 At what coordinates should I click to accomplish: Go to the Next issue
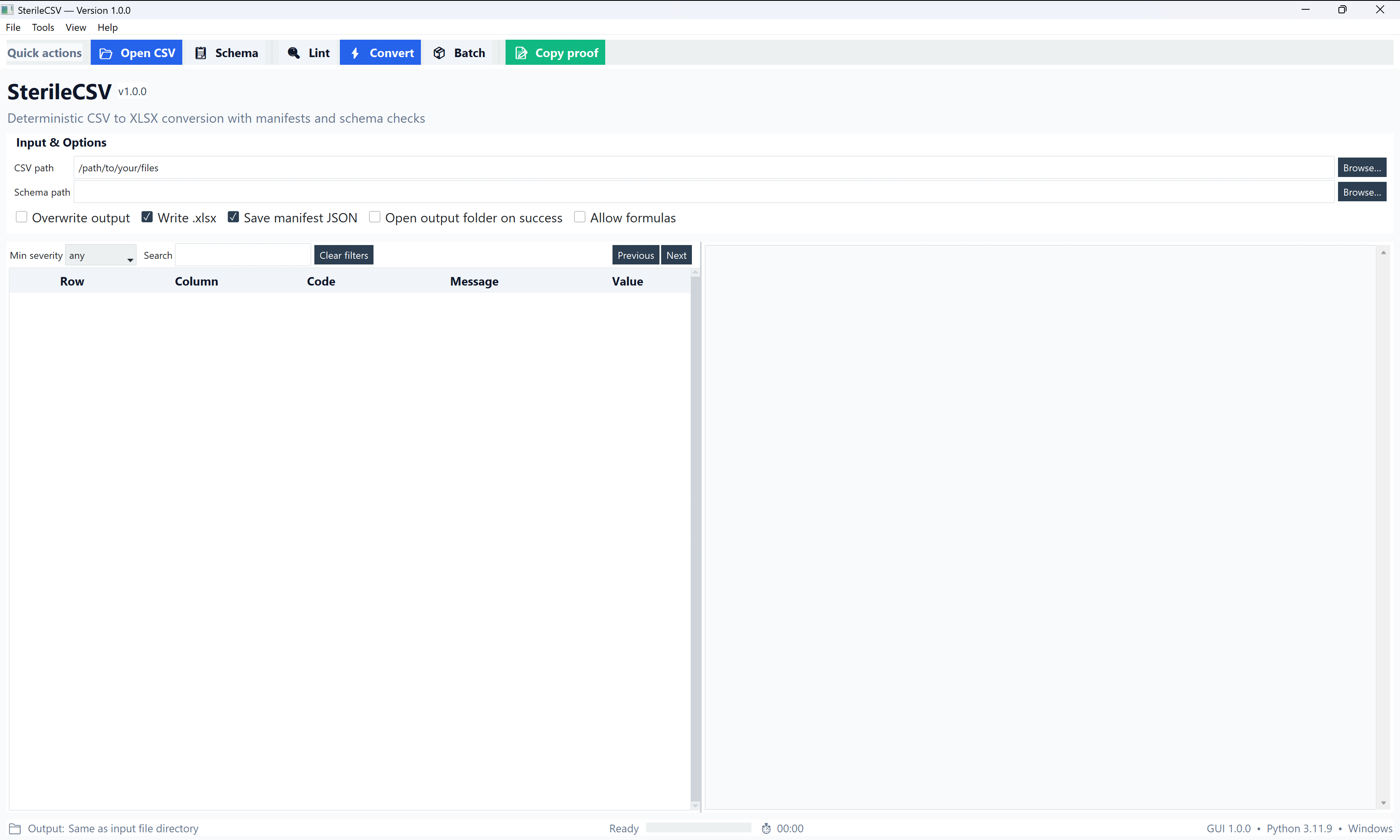tap(676, 255)
